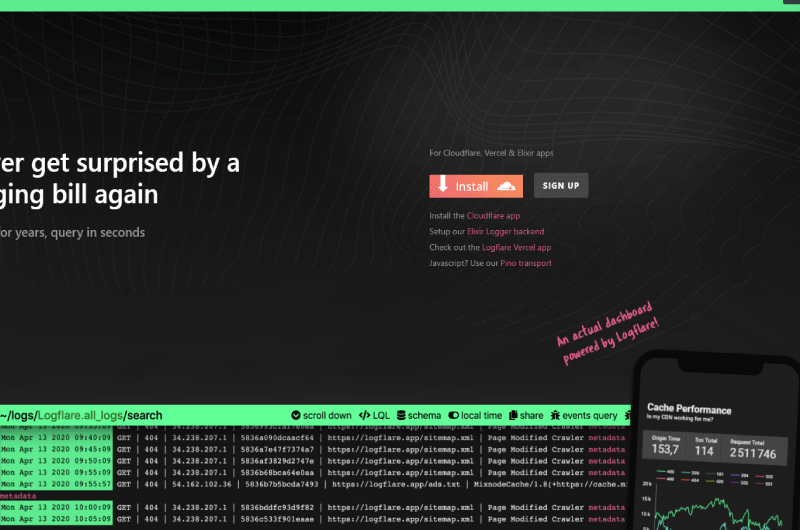Screen dimensions: 800x530
Task: Click timestamp Mon Apr 13 2020 09:55:57
Action: [x=56, y=484]
